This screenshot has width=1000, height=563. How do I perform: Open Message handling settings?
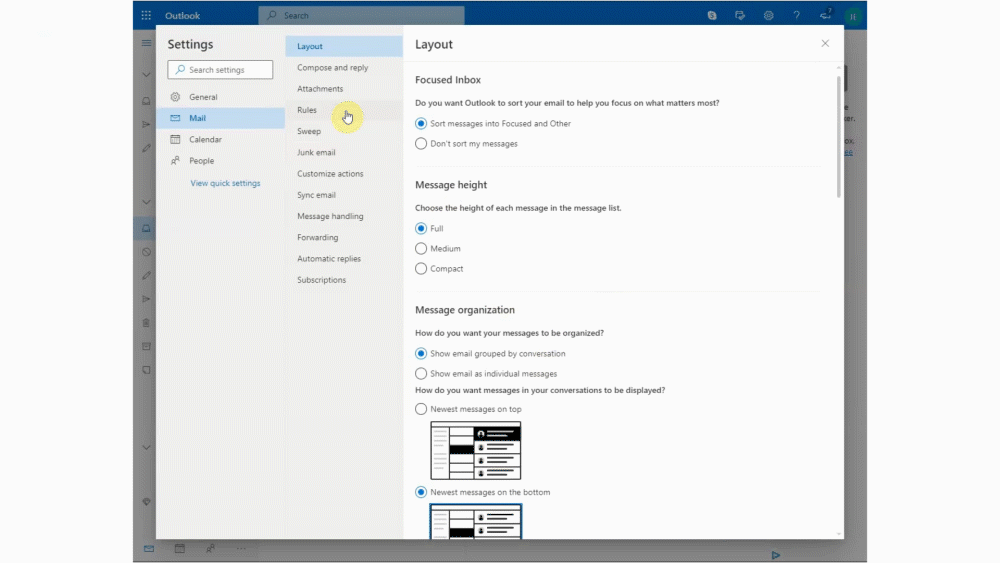coord(344,216)
